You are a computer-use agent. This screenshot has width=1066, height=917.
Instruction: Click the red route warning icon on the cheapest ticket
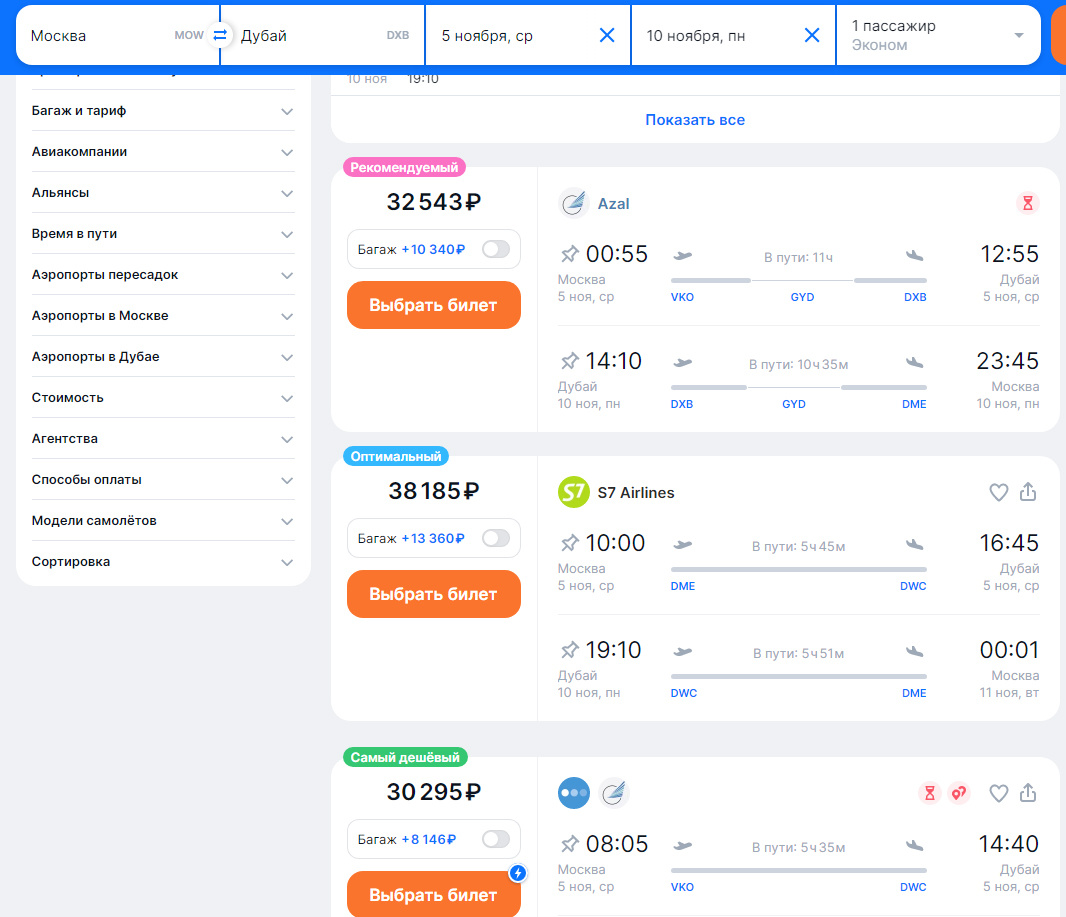(x=959, y=793)
